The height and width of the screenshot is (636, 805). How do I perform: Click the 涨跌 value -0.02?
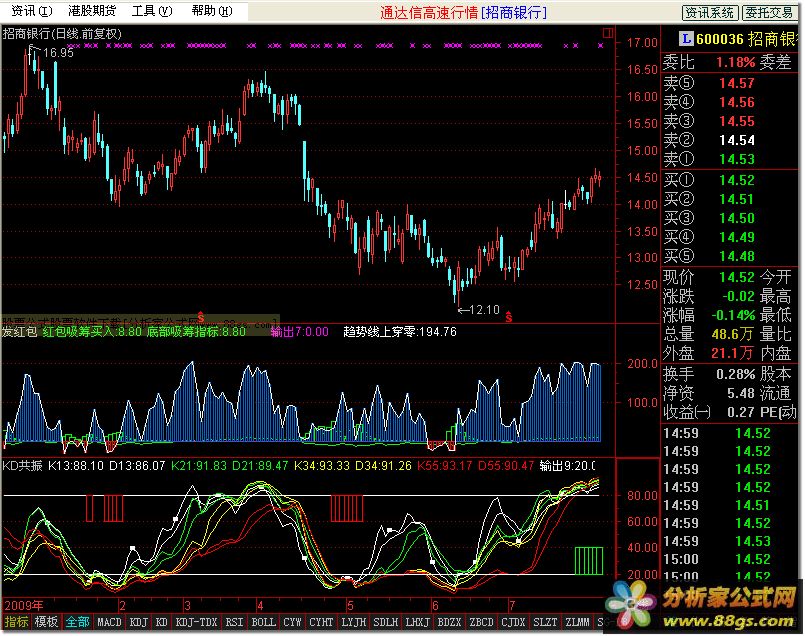738,296
